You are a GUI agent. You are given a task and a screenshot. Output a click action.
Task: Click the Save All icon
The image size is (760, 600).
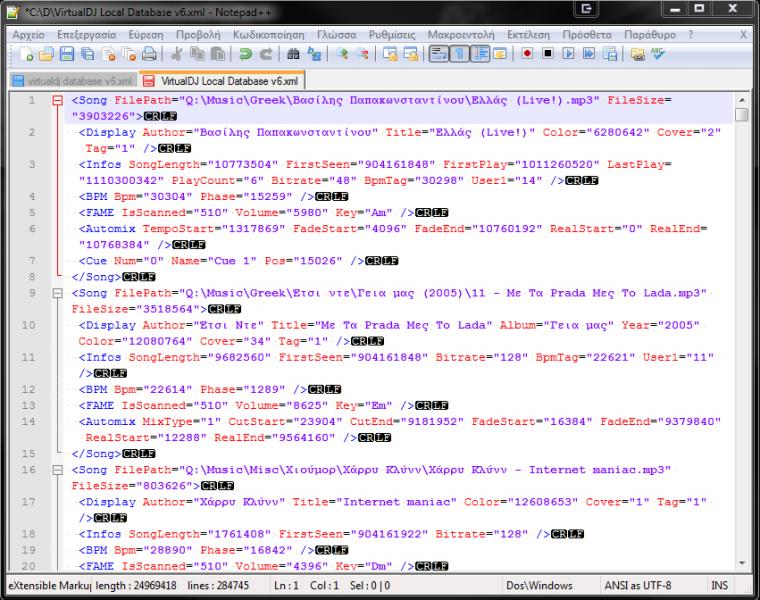point(88,54)
